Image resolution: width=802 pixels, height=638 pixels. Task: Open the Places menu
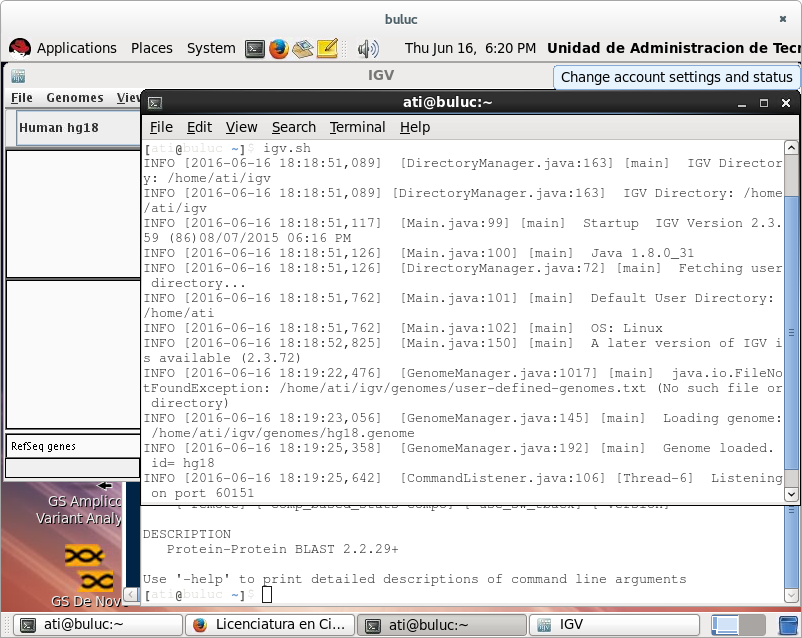pos(151,48)
